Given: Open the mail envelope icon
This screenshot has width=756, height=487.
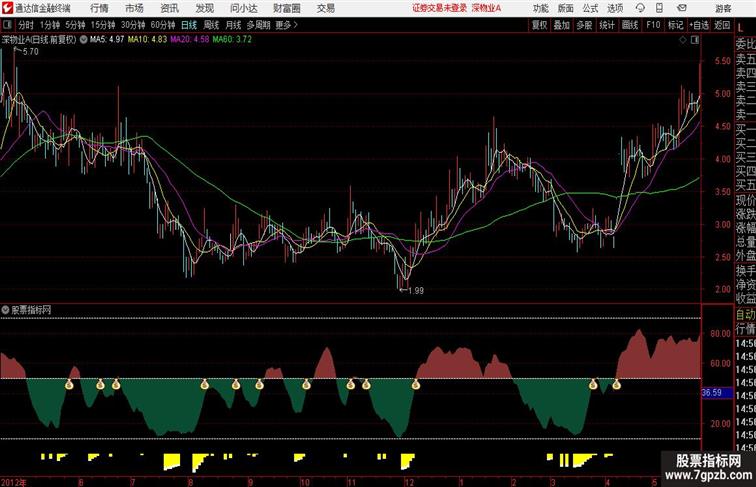Looking at the screenshot, I should tap(682, 8).
